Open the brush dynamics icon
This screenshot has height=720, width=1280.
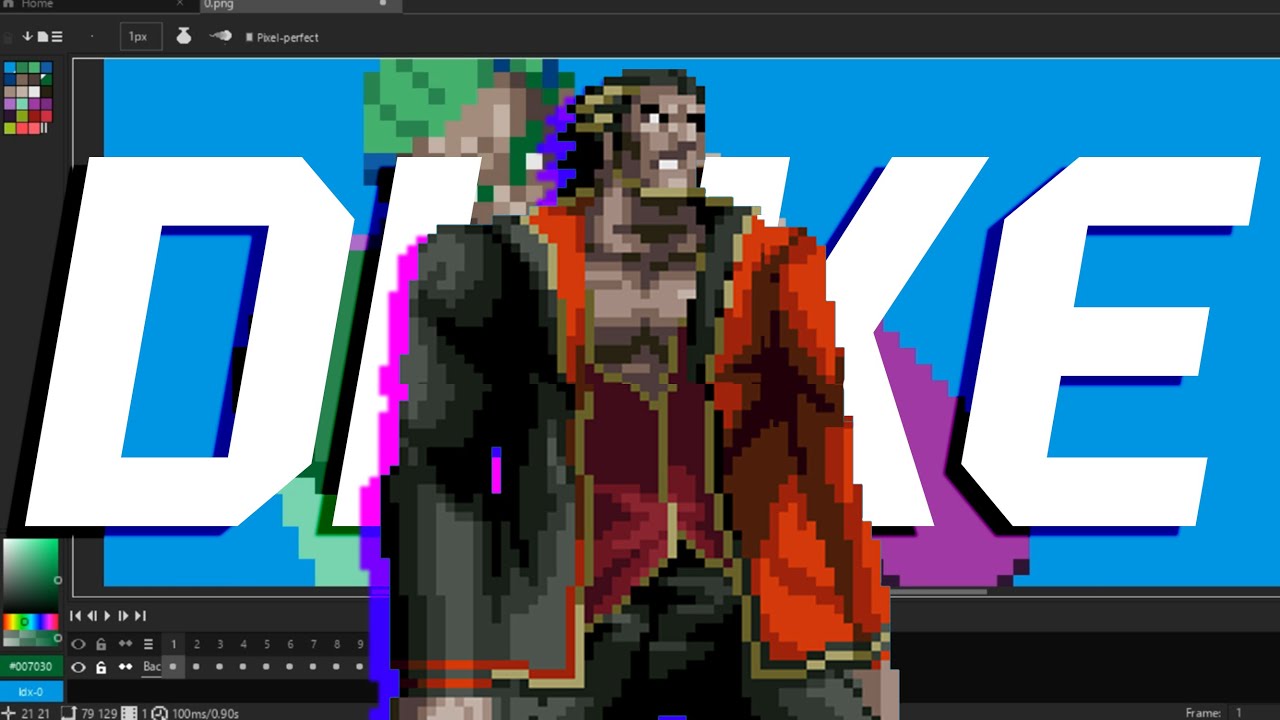[220, 36]
